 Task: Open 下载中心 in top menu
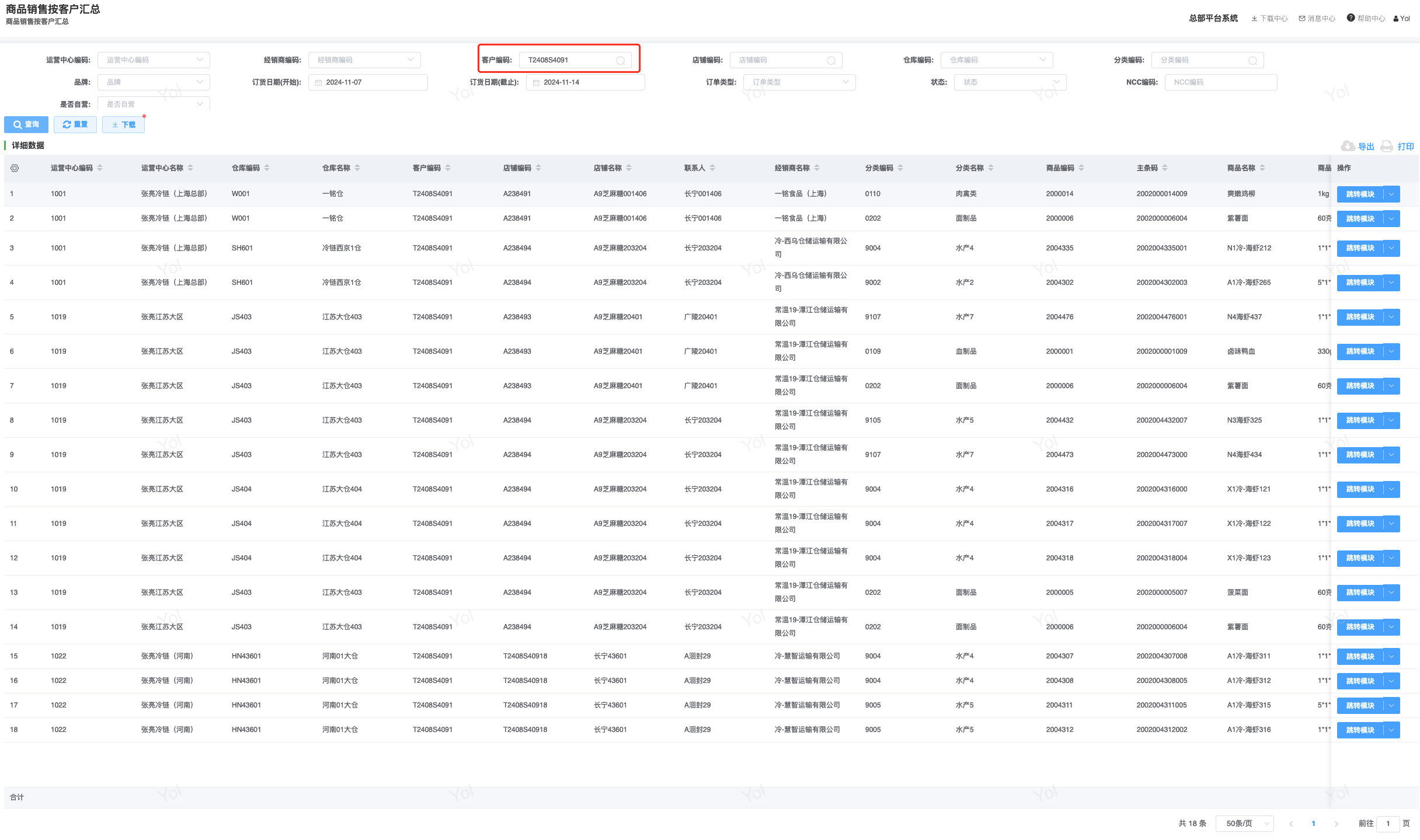pos(1269,19)
